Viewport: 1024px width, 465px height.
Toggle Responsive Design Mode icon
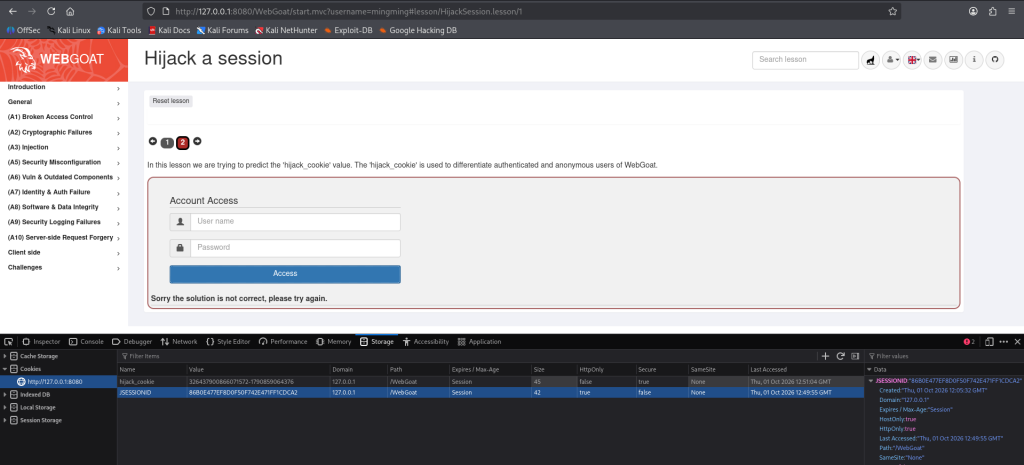pos(989,342)
